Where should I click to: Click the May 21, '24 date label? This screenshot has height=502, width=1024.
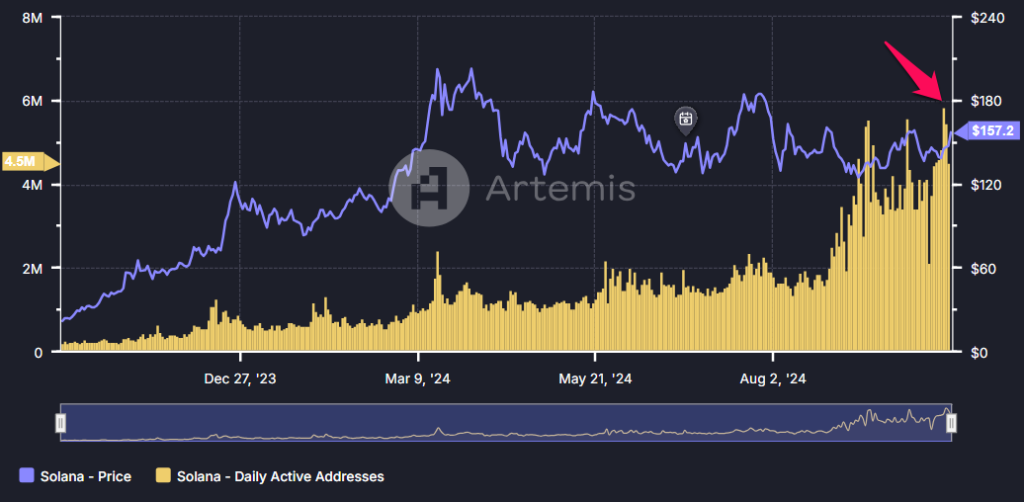595,379
